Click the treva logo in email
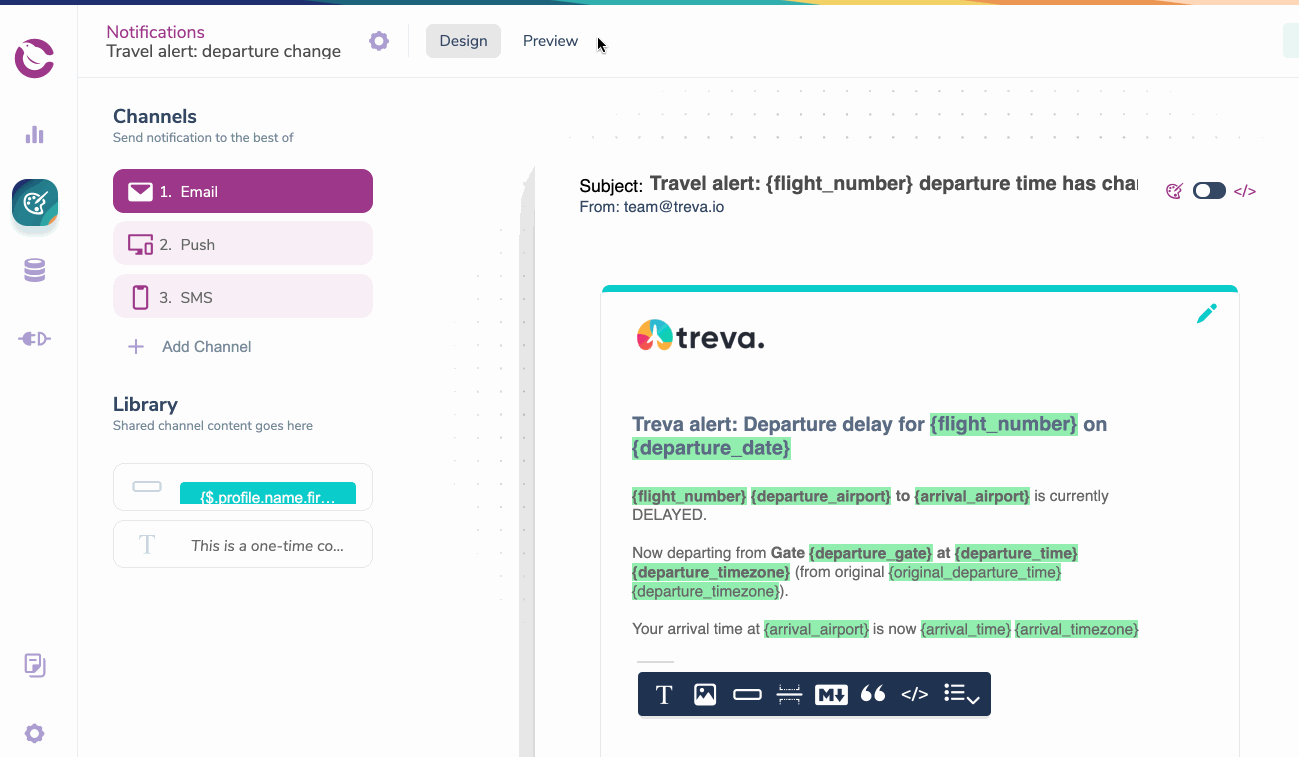The width and height of the screenshot is (1299, 757). 700,337
